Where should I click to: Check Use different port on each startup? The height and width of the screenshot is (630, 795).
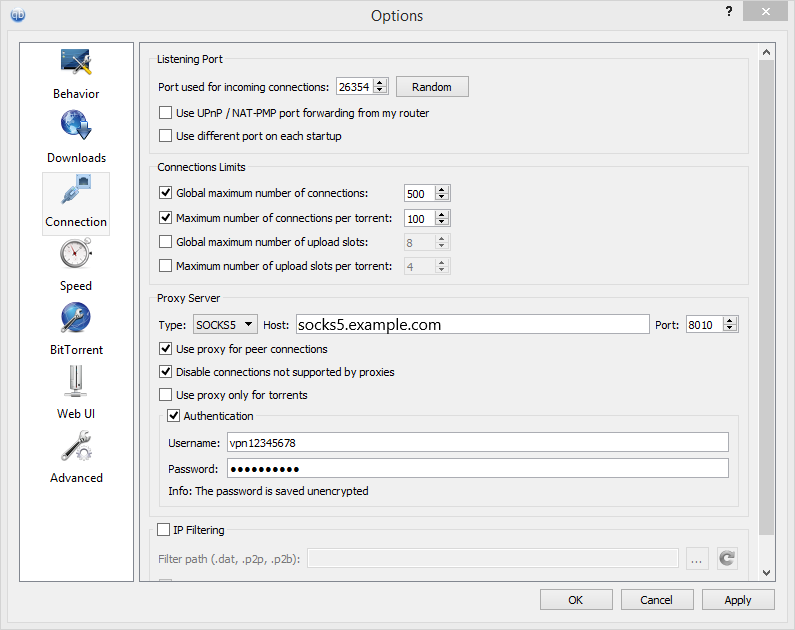[165, 136]
